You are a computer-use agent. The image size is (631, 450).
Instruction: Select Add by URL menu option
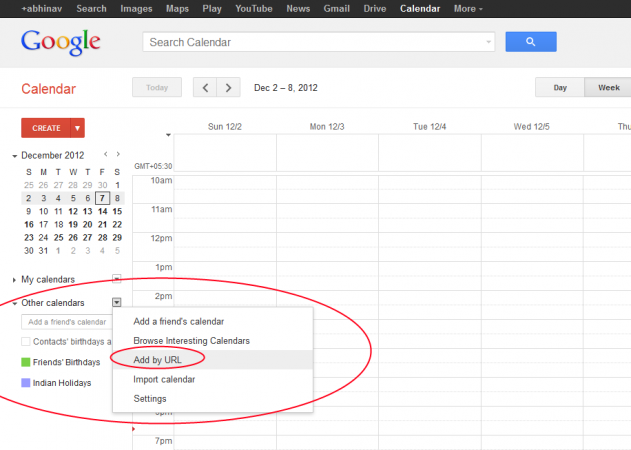[x=157, y=359]
